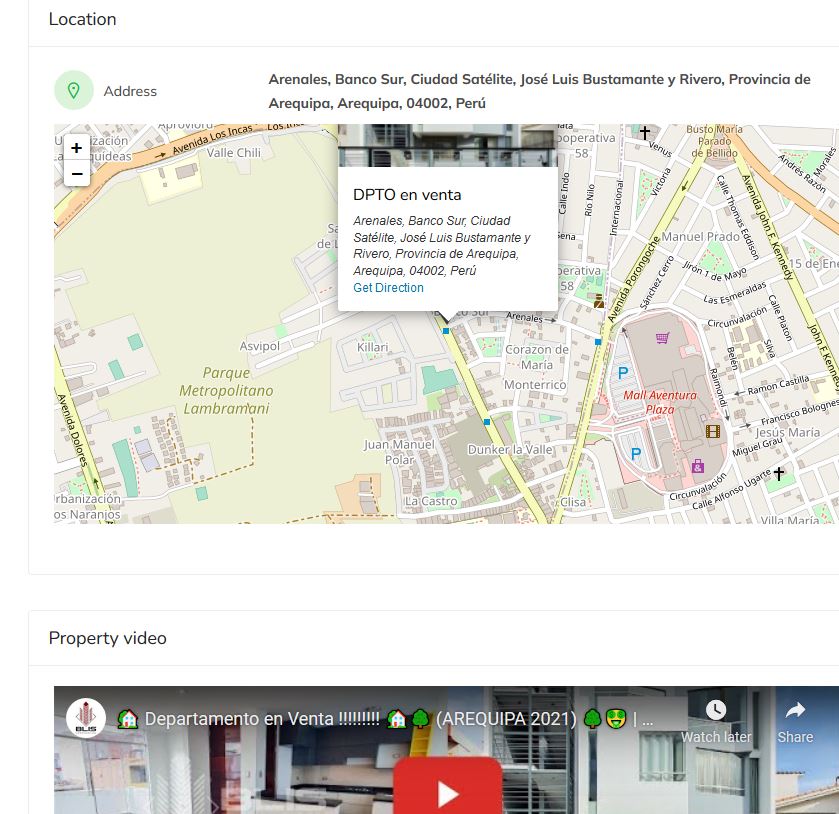This screenshot has width=839, height=814.
Task: Click the Share arrow icon on video
Action: 795,710
